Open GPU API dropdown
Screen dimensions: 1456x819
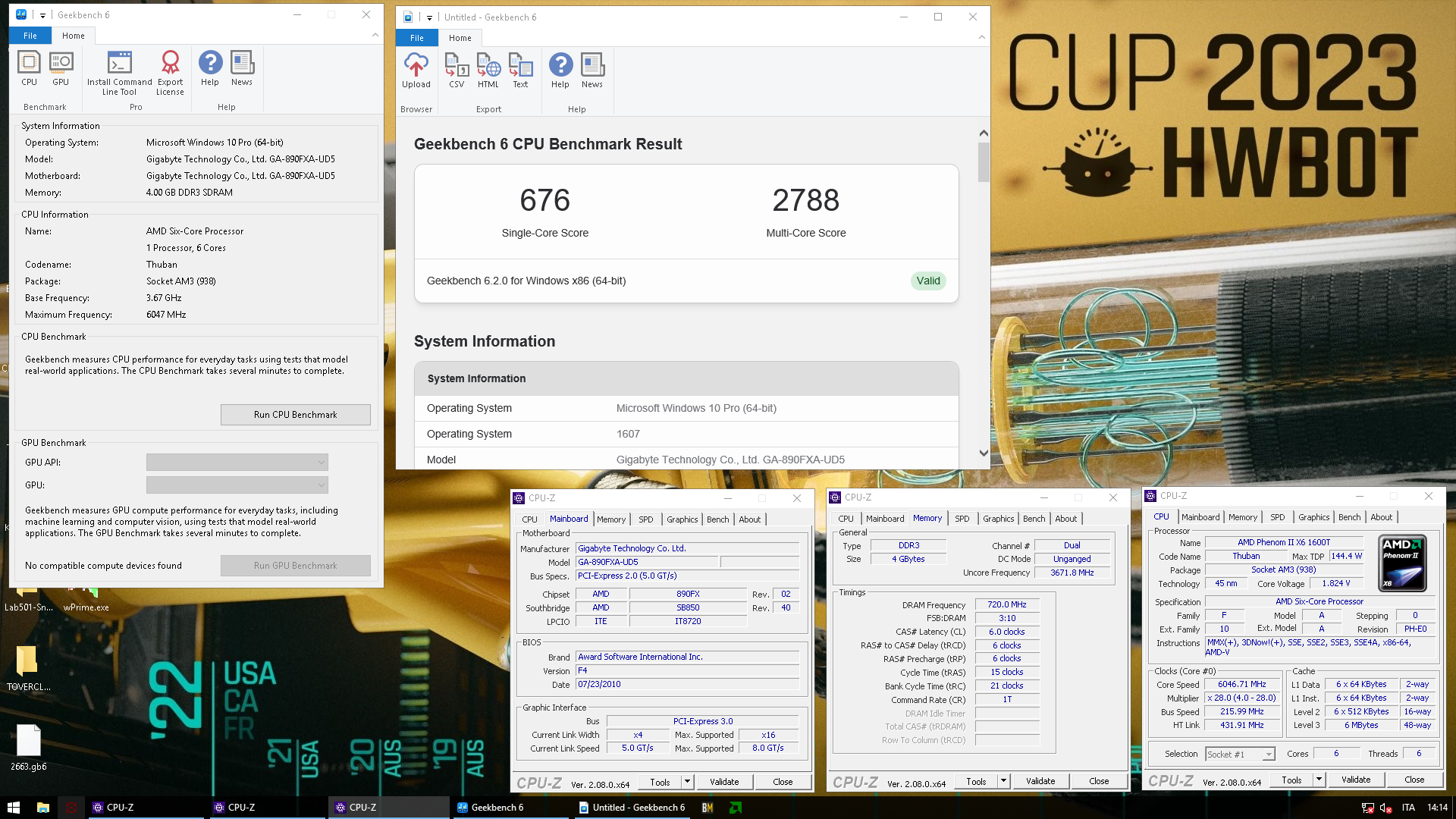(237, 462)
